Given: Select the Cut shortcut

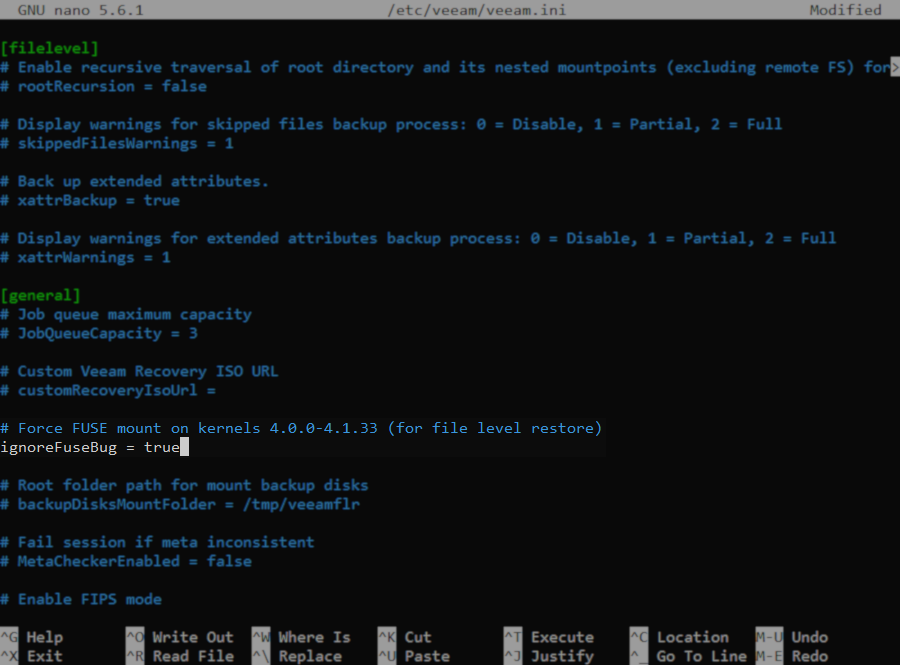Looking at the screenshot, I should 405,637.
